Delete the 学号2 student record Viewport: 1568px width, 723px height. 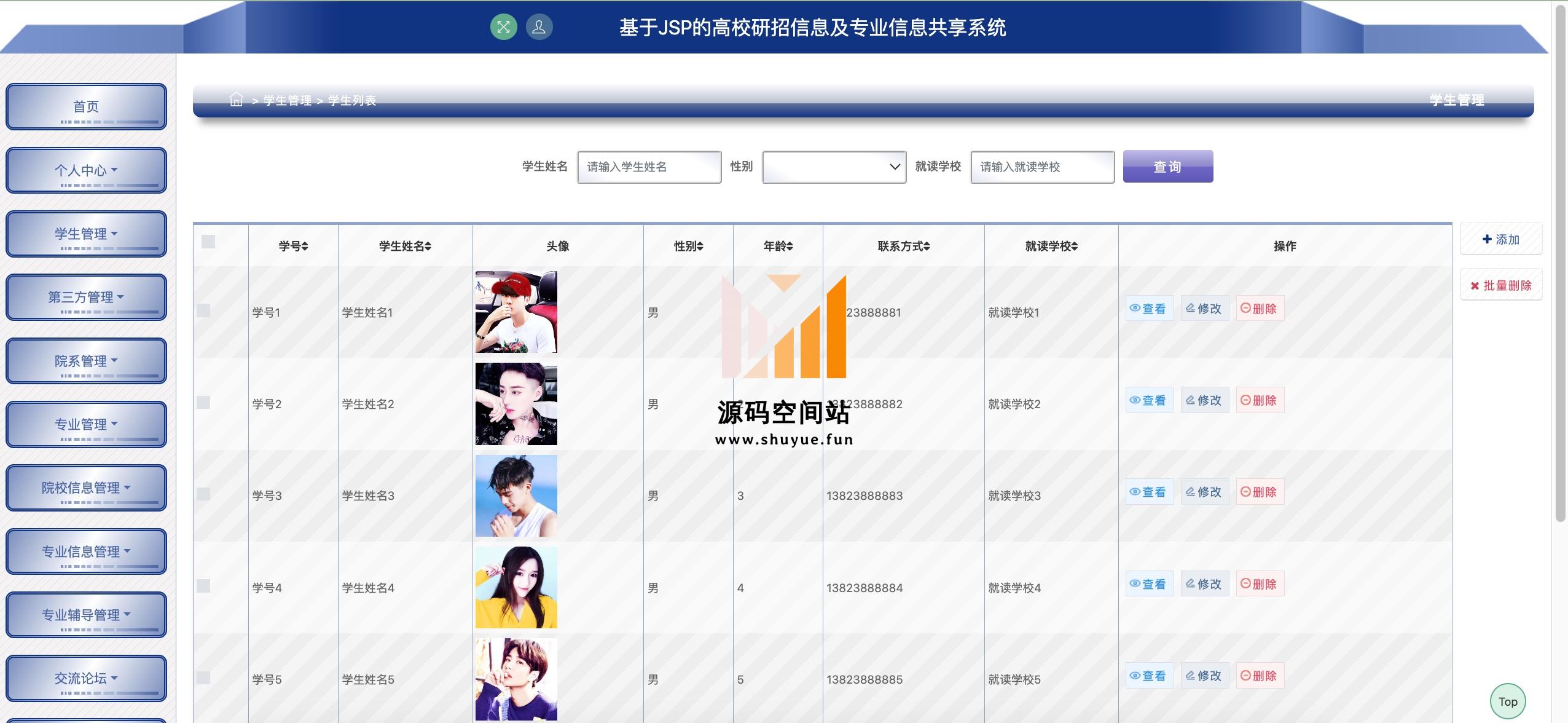click(x=1260, y=400)
